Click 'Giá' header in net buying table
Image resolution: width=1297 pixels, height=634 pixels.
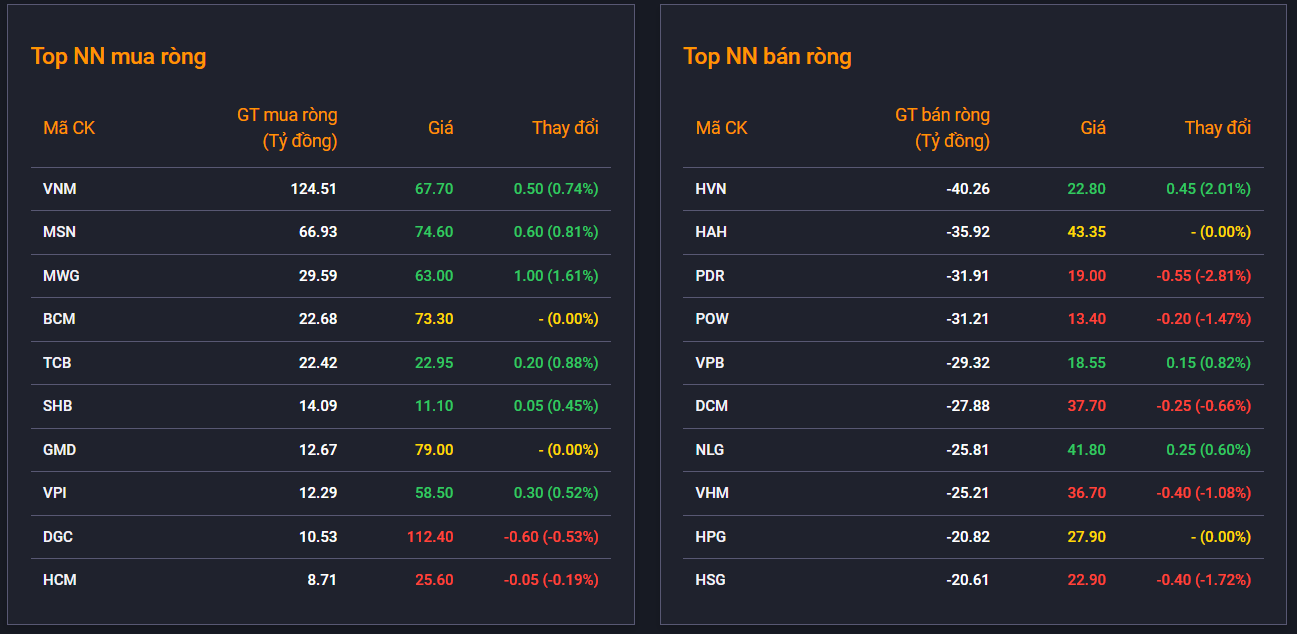tap(440, 128)
